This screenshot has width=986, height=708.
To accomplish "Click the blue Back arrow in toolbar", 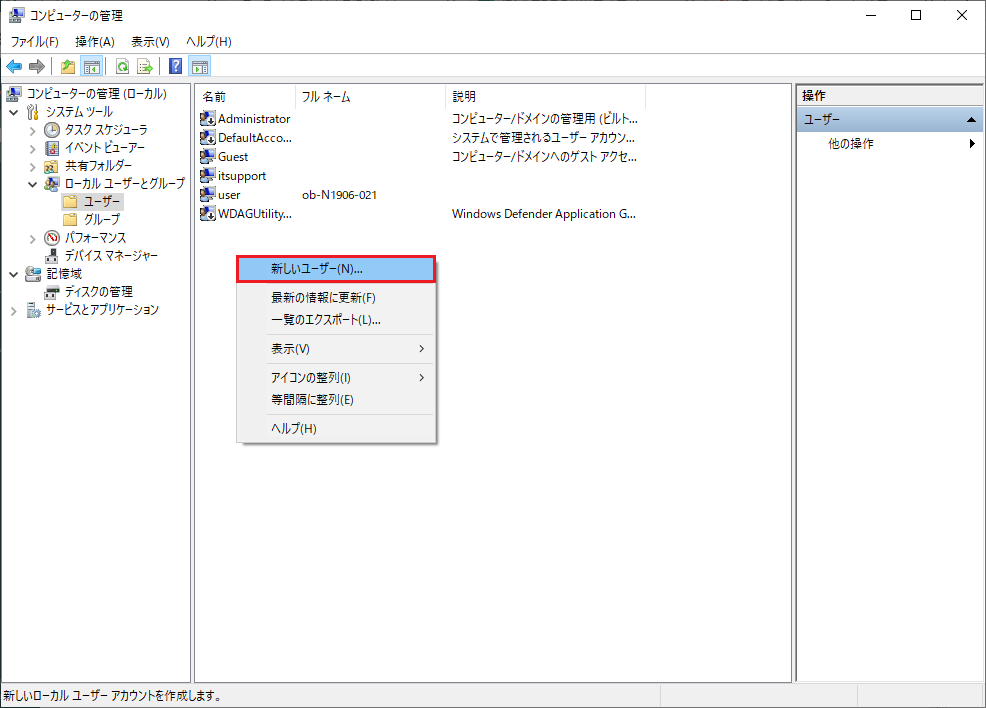I will tap(14, 67).
